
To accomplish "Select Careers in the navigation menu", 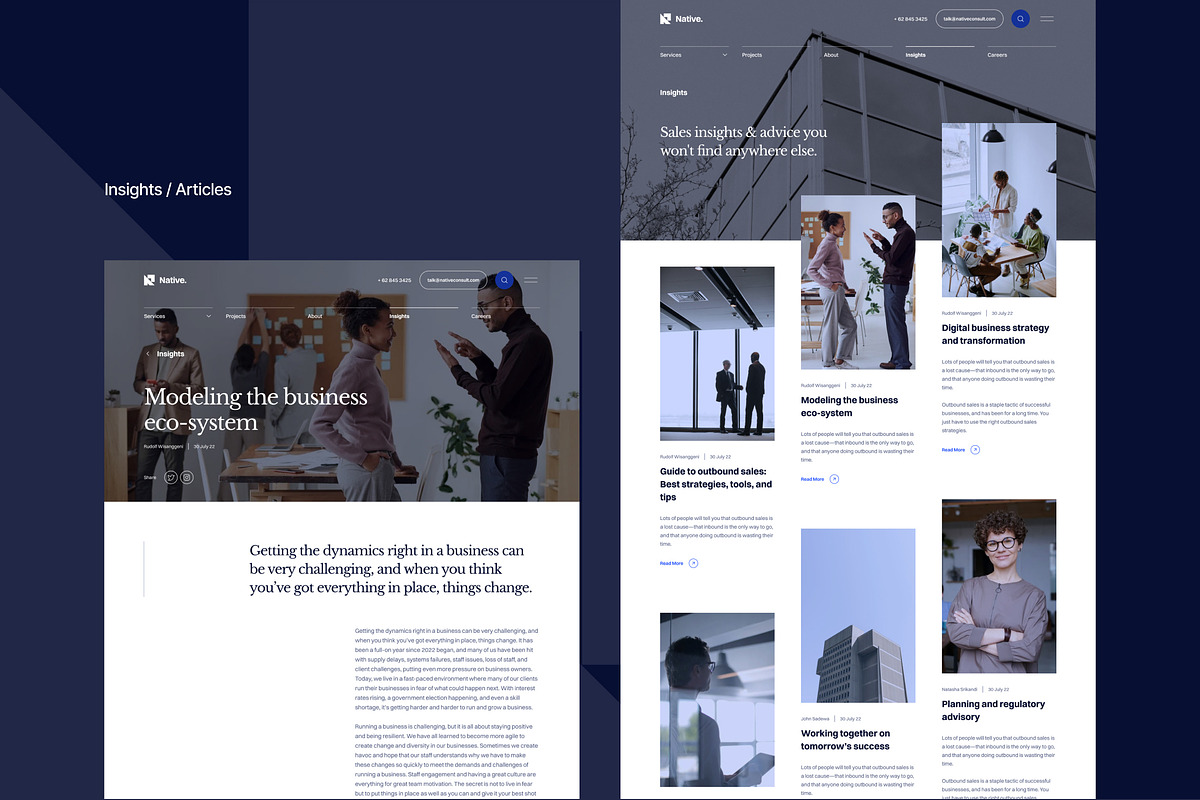I will [x=996, y=55].
